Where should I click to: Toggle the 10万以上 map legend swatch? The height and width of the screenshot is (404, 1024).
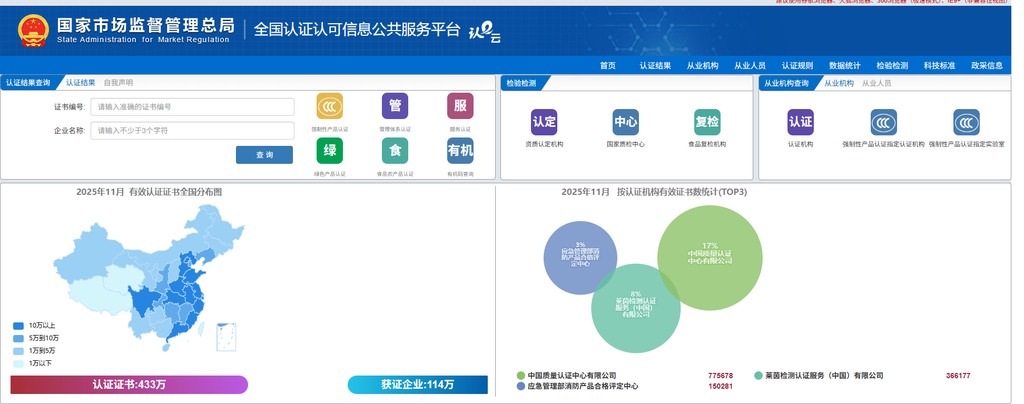click(19, 326)
